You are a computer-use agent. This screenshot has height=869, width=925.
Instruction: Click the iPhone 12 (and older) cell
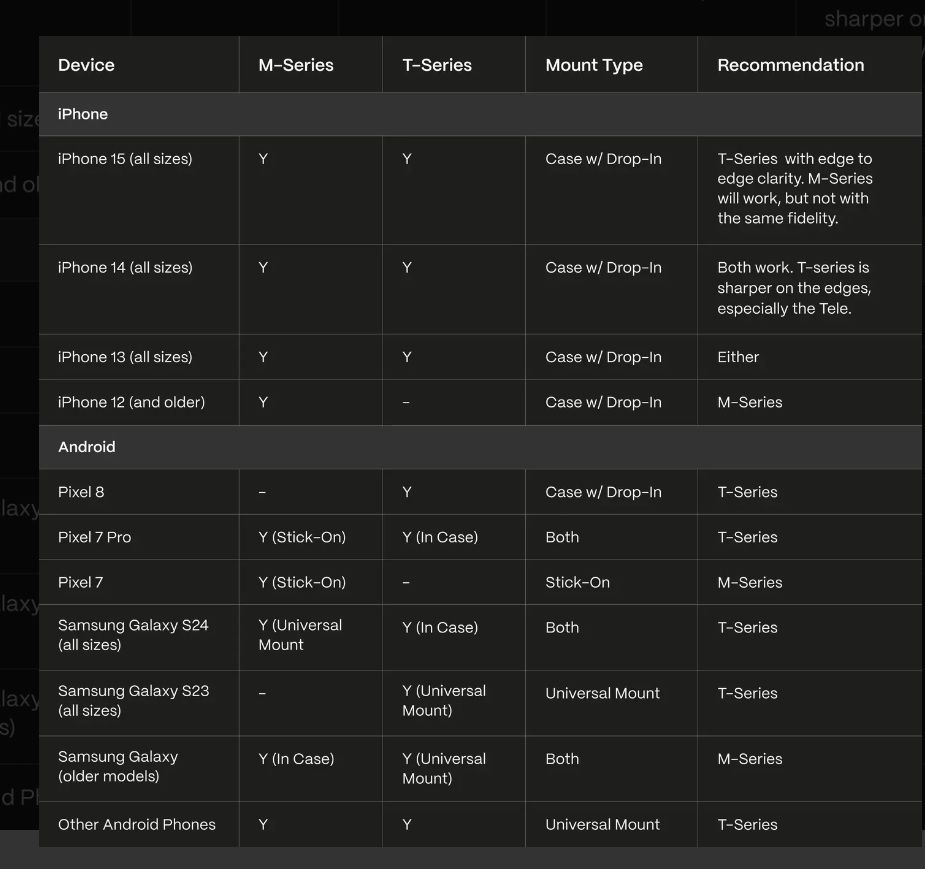[x=131, y=402]
